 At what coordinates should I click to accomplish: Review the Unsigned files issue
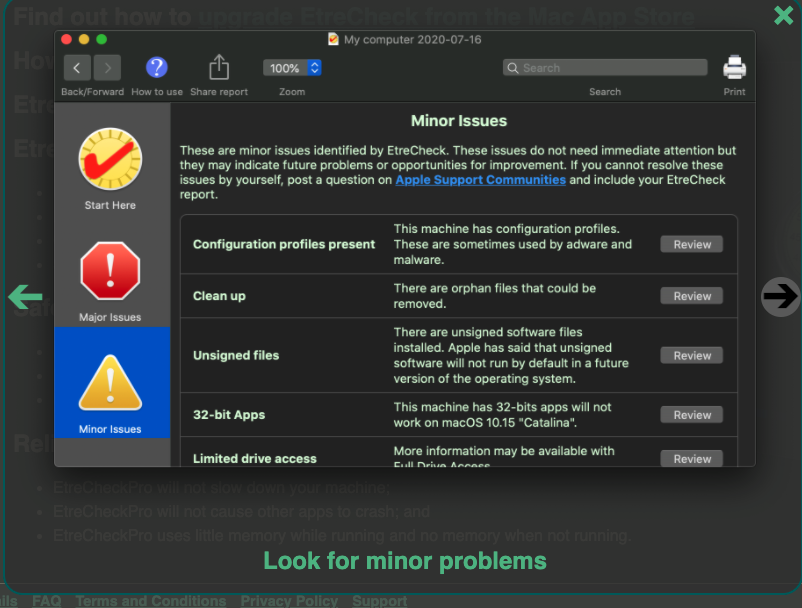pos(692,355)
